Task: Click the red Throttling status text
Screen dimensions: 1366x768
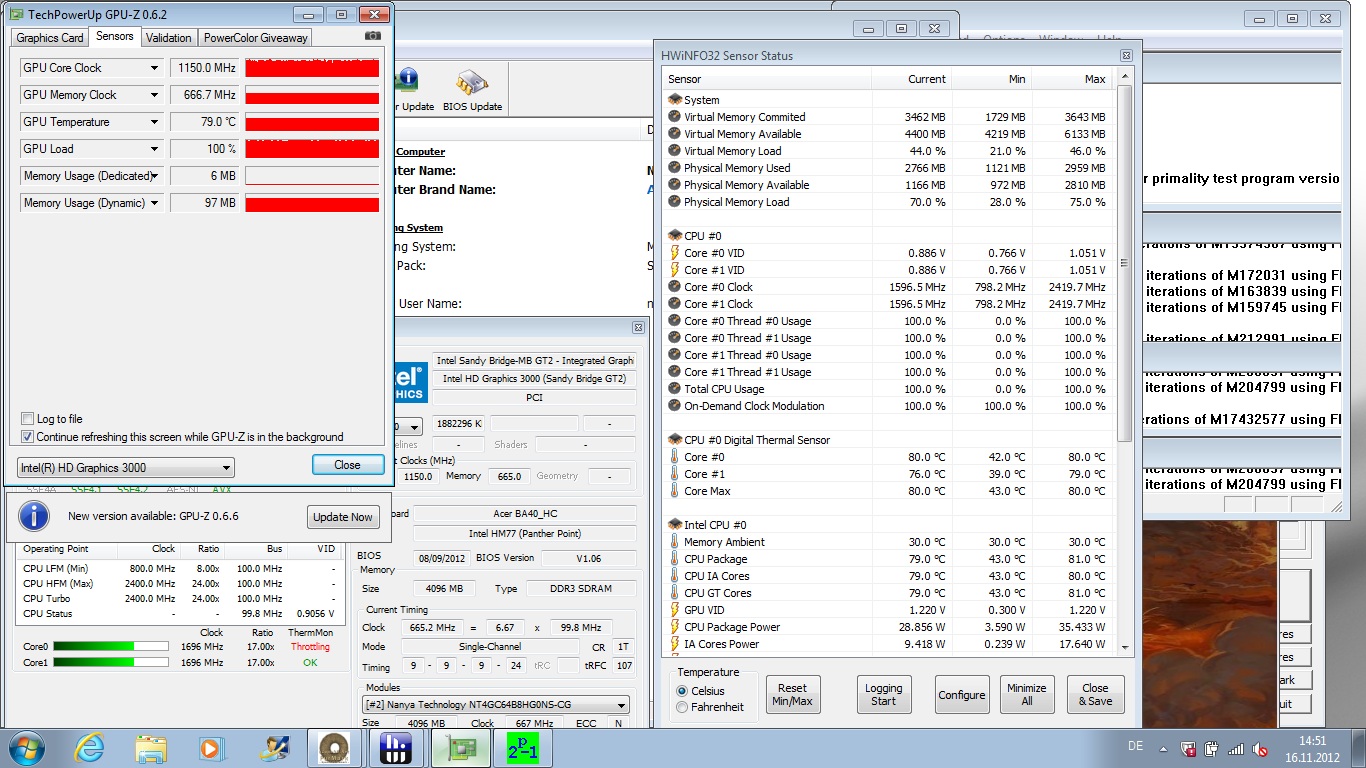Action: point(310,647)
